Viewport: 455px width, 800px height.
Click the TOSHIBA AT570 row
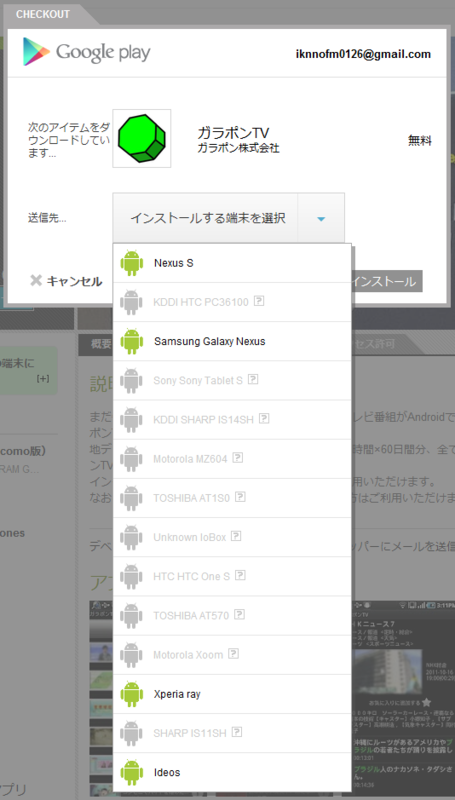click(x=232, y=616)
